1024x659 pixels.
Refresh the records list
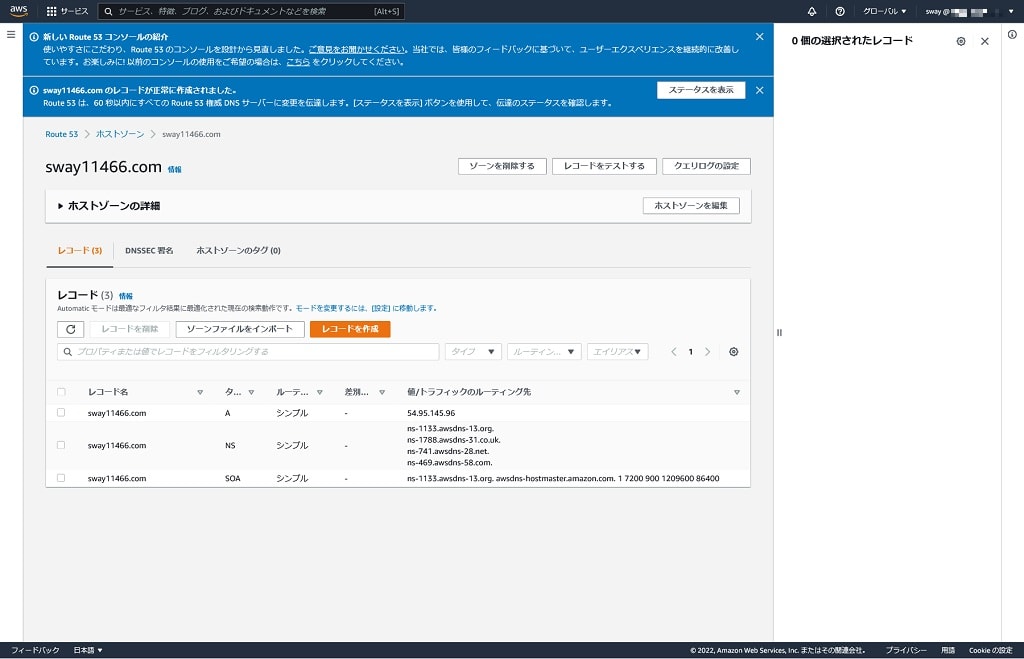pos(71,329)
